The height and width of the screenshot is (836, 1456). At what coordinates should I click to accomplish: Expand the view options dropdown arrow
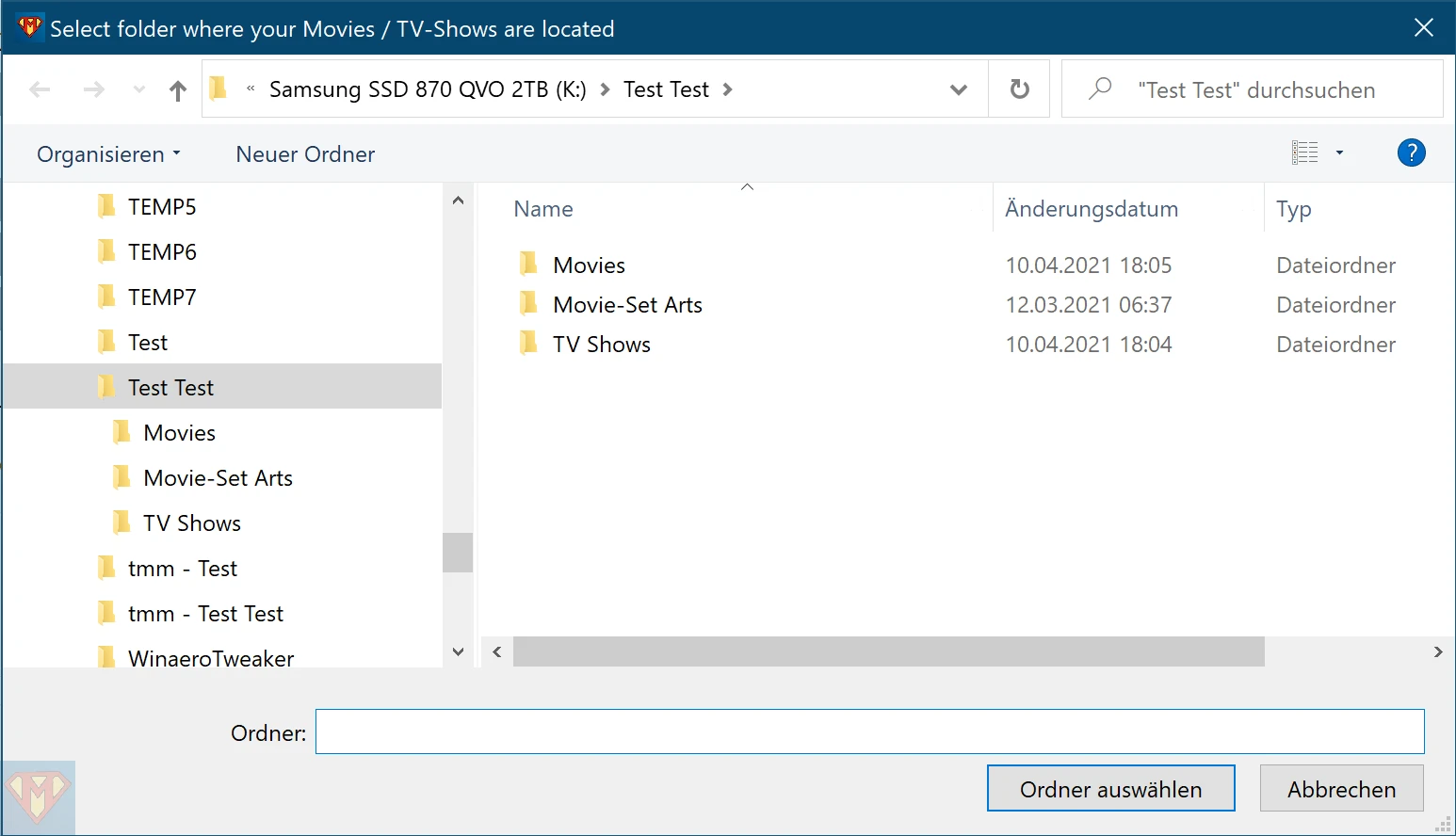pyautogui.click(x=1339, y=153)
